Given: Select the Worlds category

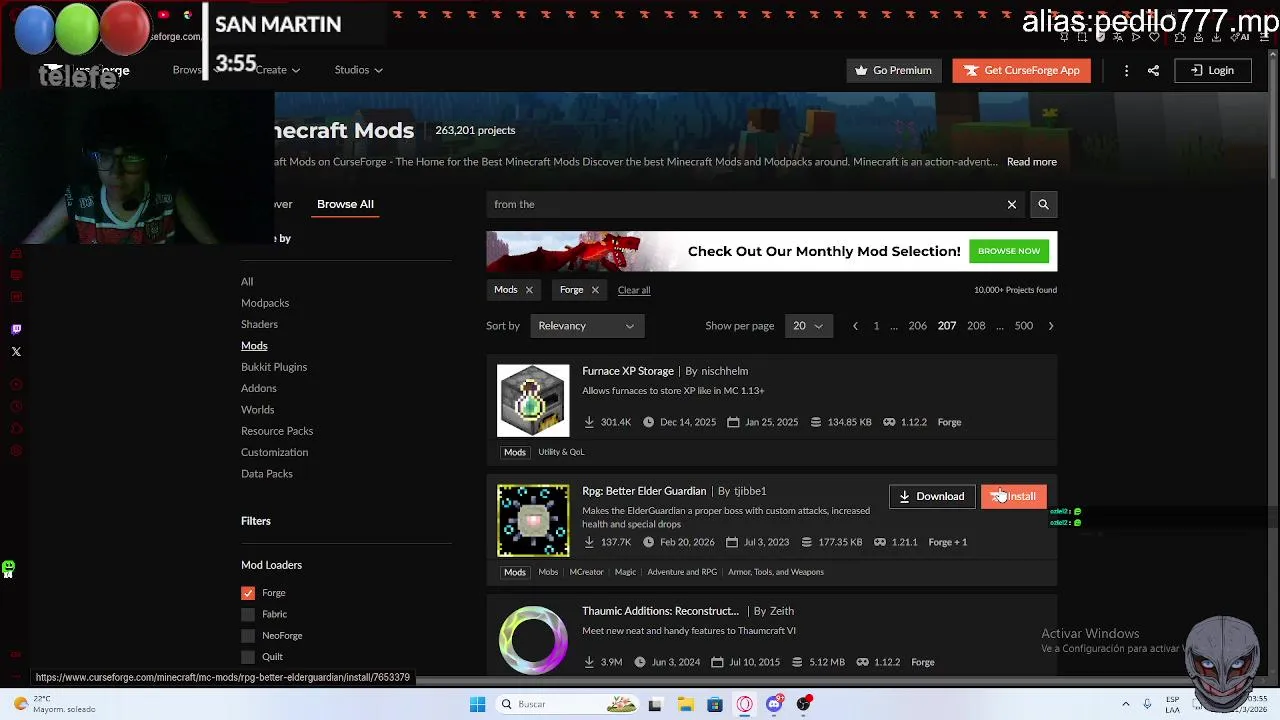Looking at the screenshot, I should pos(257,410).
